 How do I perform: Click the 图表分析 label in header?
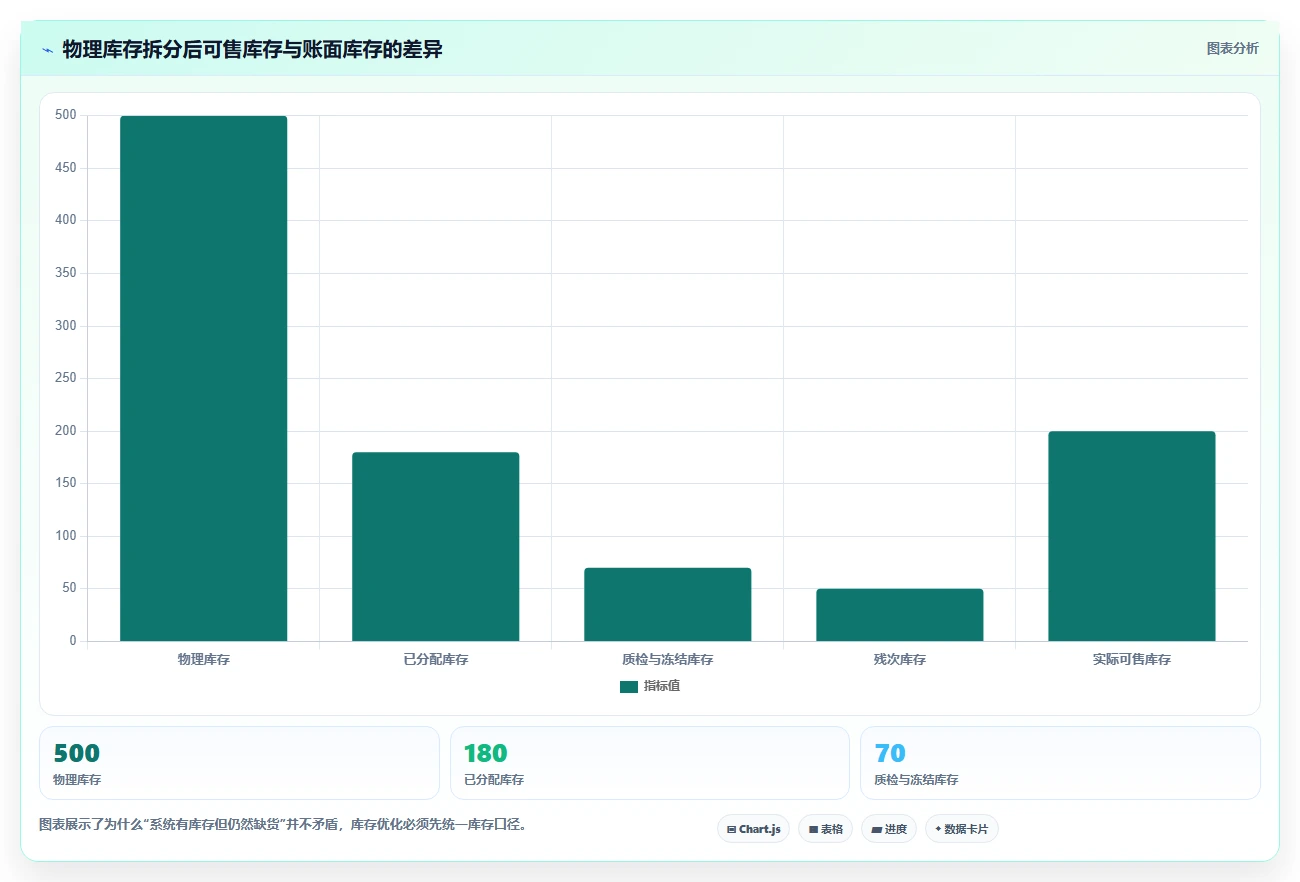(x=1232, y=48)
